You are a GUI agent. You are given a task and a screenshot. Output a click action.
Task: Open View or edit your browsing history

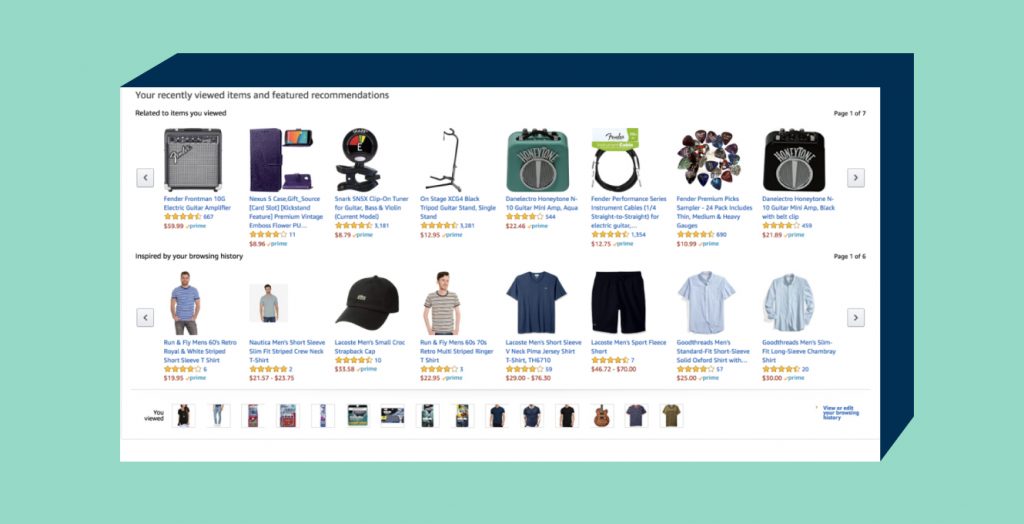pyautogui.click(x=840, y=412)
